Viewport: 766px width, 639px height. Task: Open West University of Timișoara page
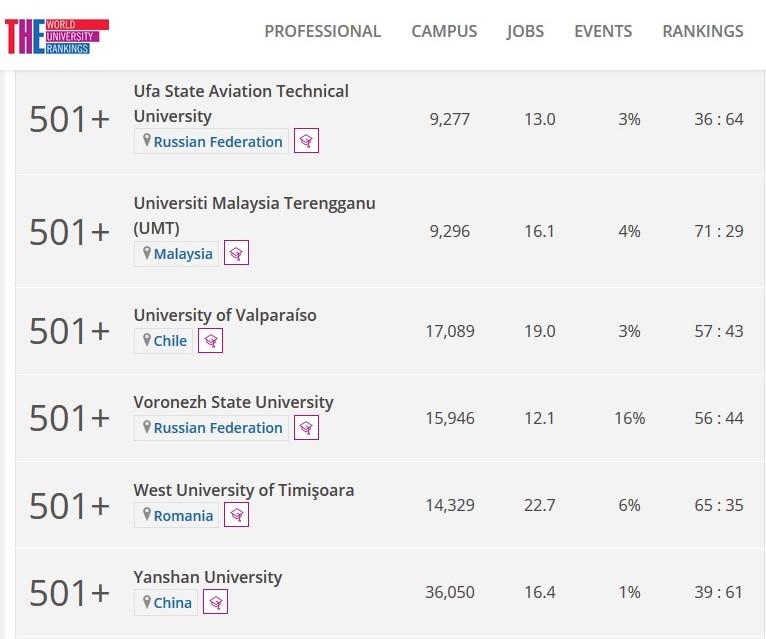click(243, 490)
